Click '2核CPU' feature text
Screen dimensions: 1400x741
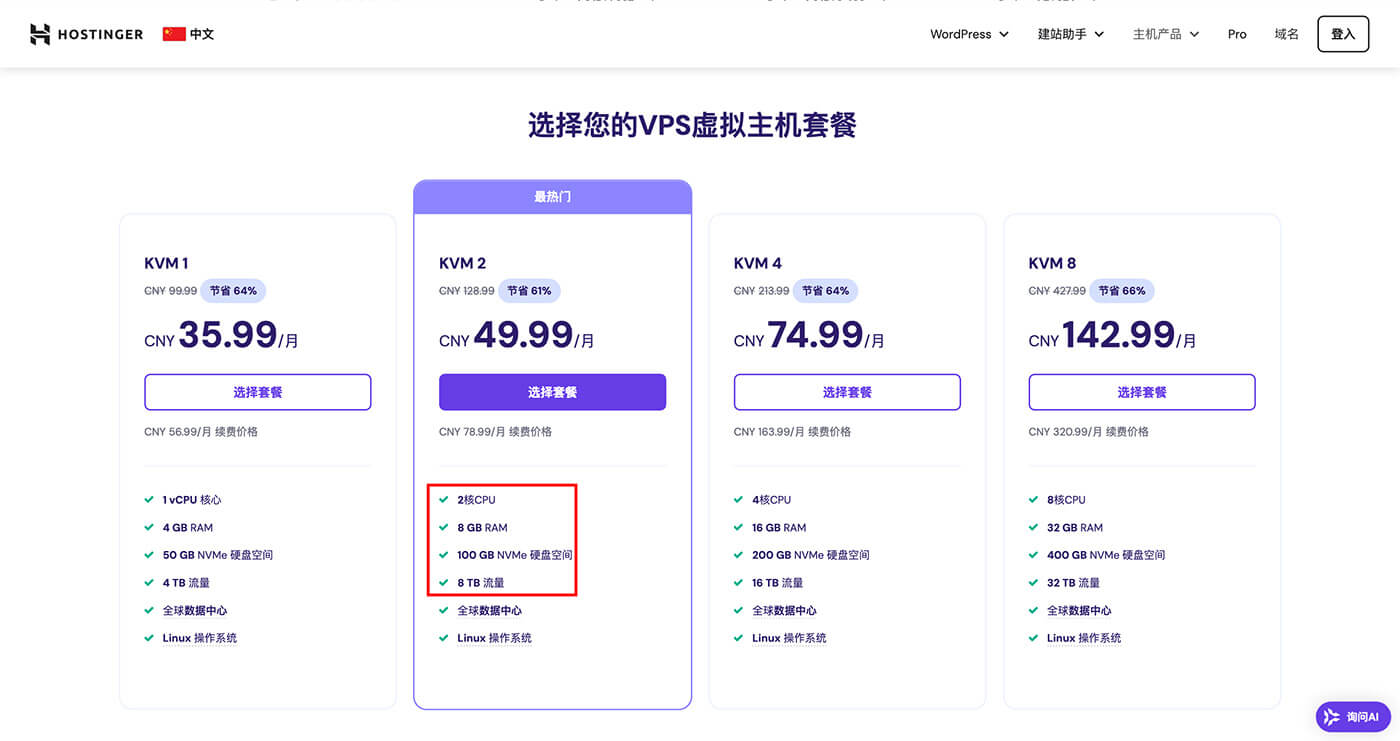[x=476, y=500]
